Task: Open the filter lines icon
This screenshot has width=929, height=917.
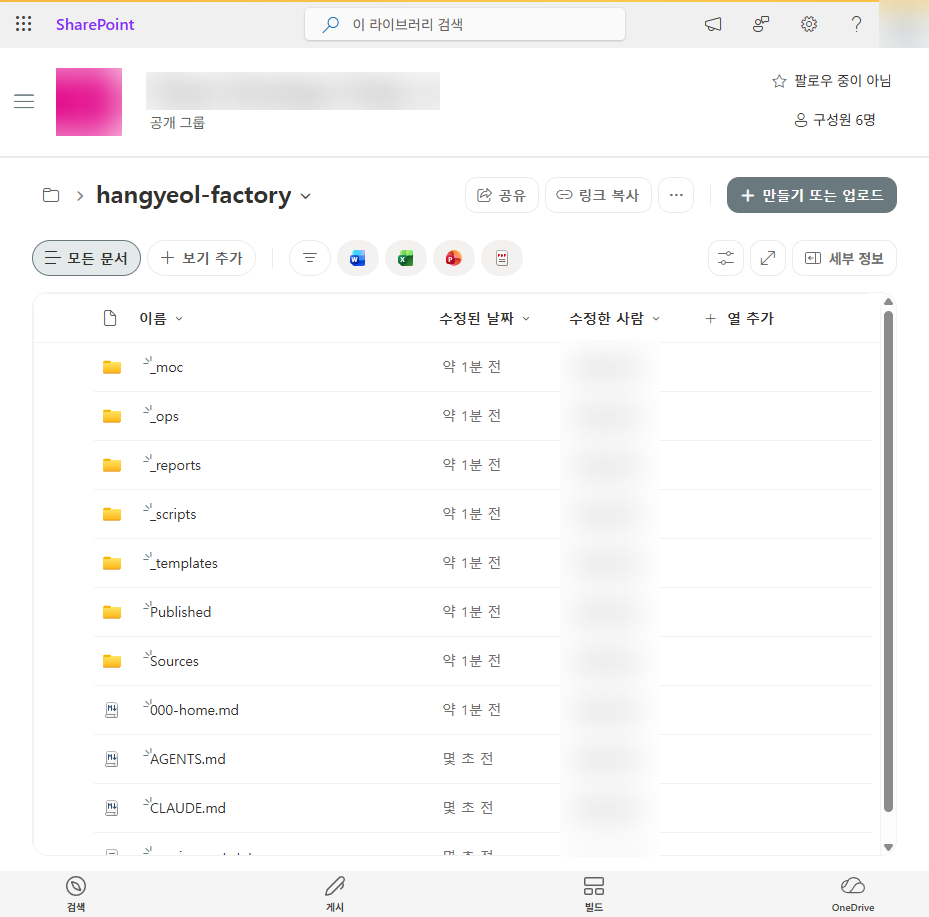Action: tap(310, 258)
